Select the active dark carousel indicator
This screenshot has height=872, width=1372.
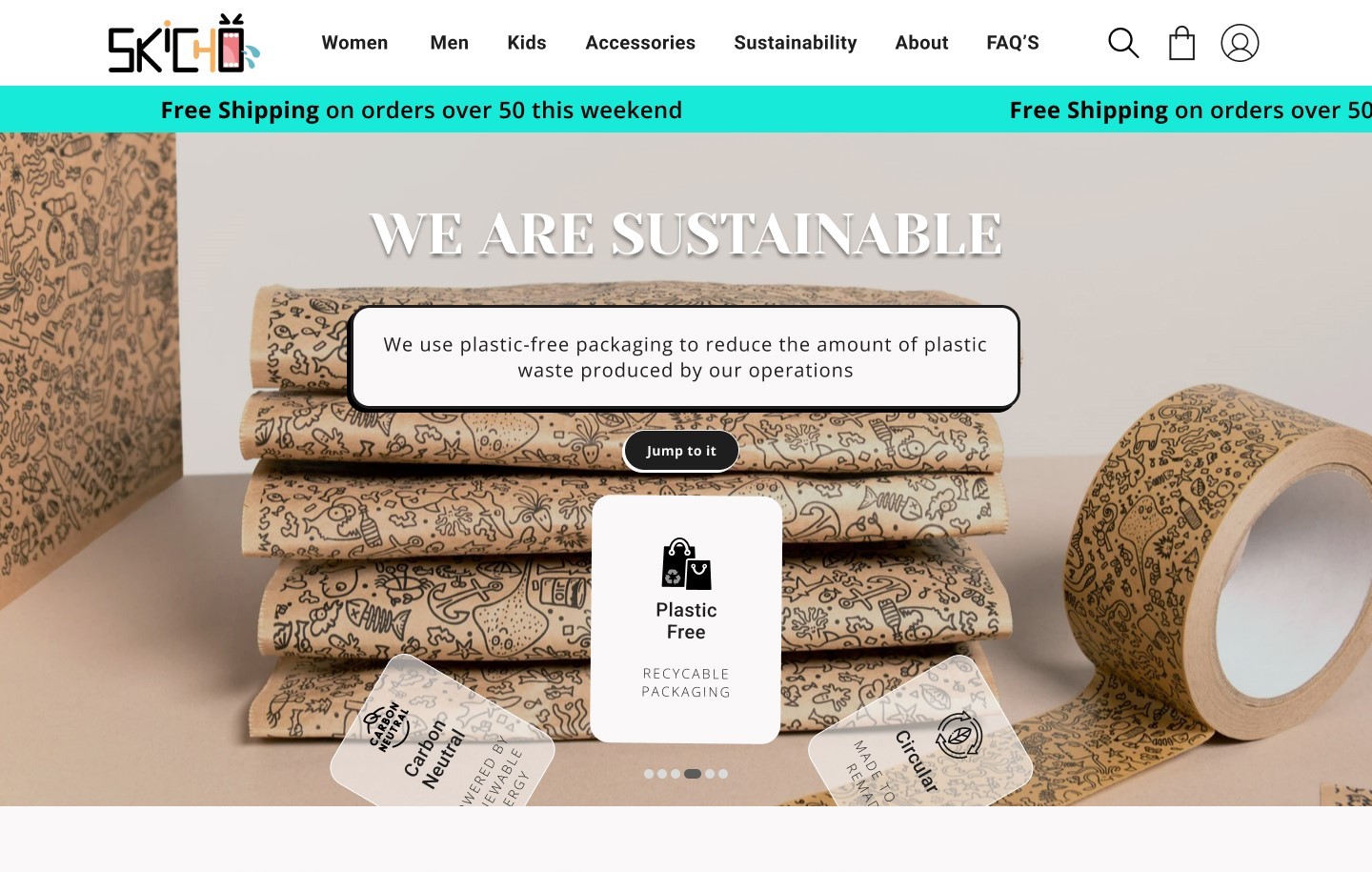coord(693,774)
